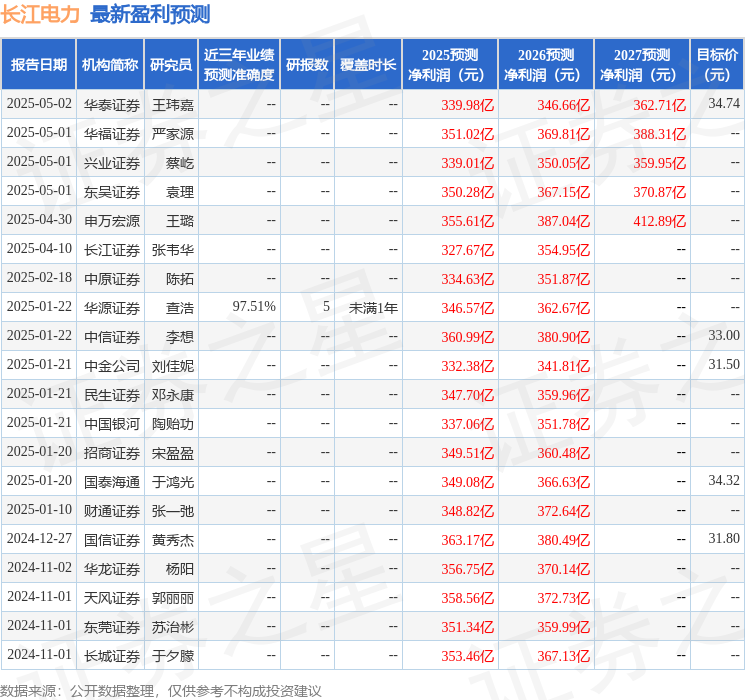Click the 长江电力 title text

[x=40, y=14]
